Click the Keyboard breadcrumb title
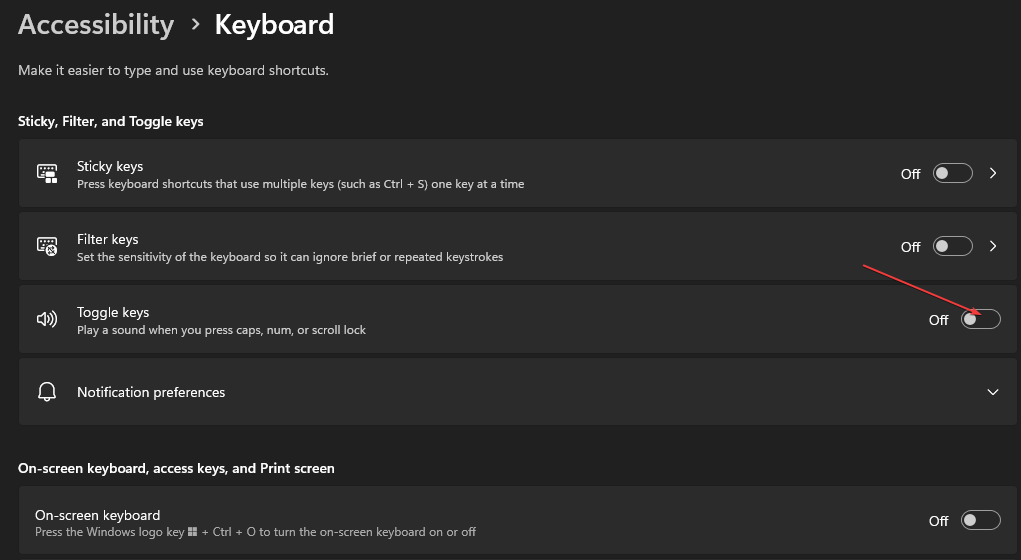Viewport: 1021px width, 560px height. click(274, 25)
